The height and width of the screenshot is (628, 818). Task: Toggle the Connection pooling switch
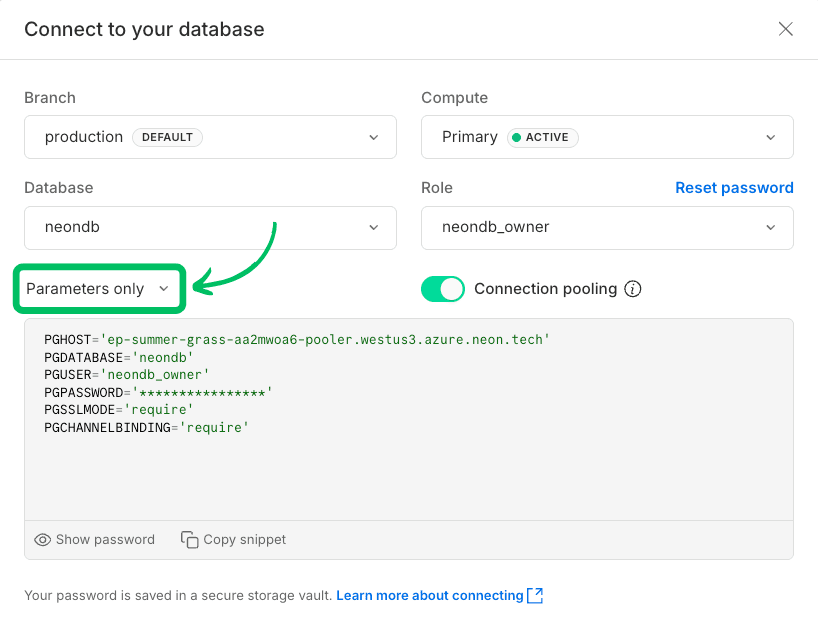(x=443, y=288)
